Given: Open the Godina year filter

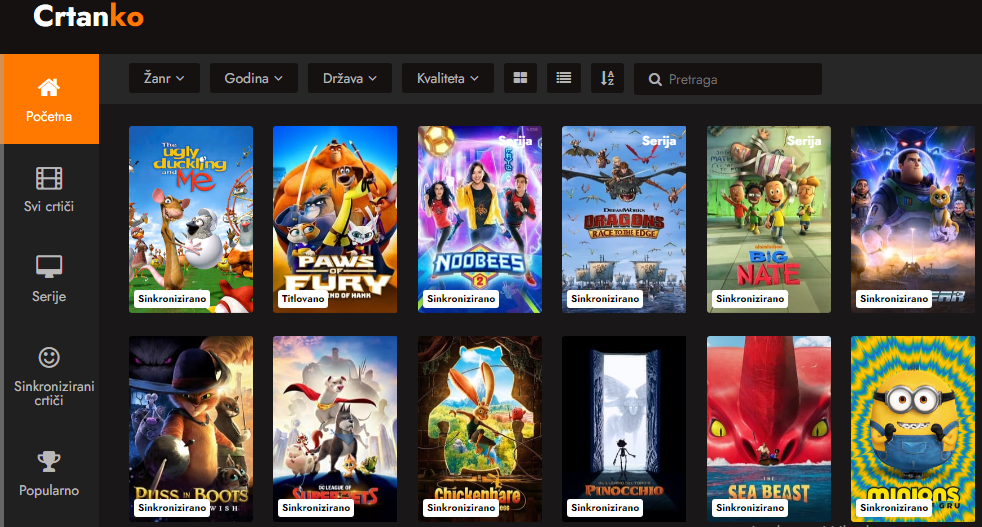Looking at the screenshot, I should point(254,78).
